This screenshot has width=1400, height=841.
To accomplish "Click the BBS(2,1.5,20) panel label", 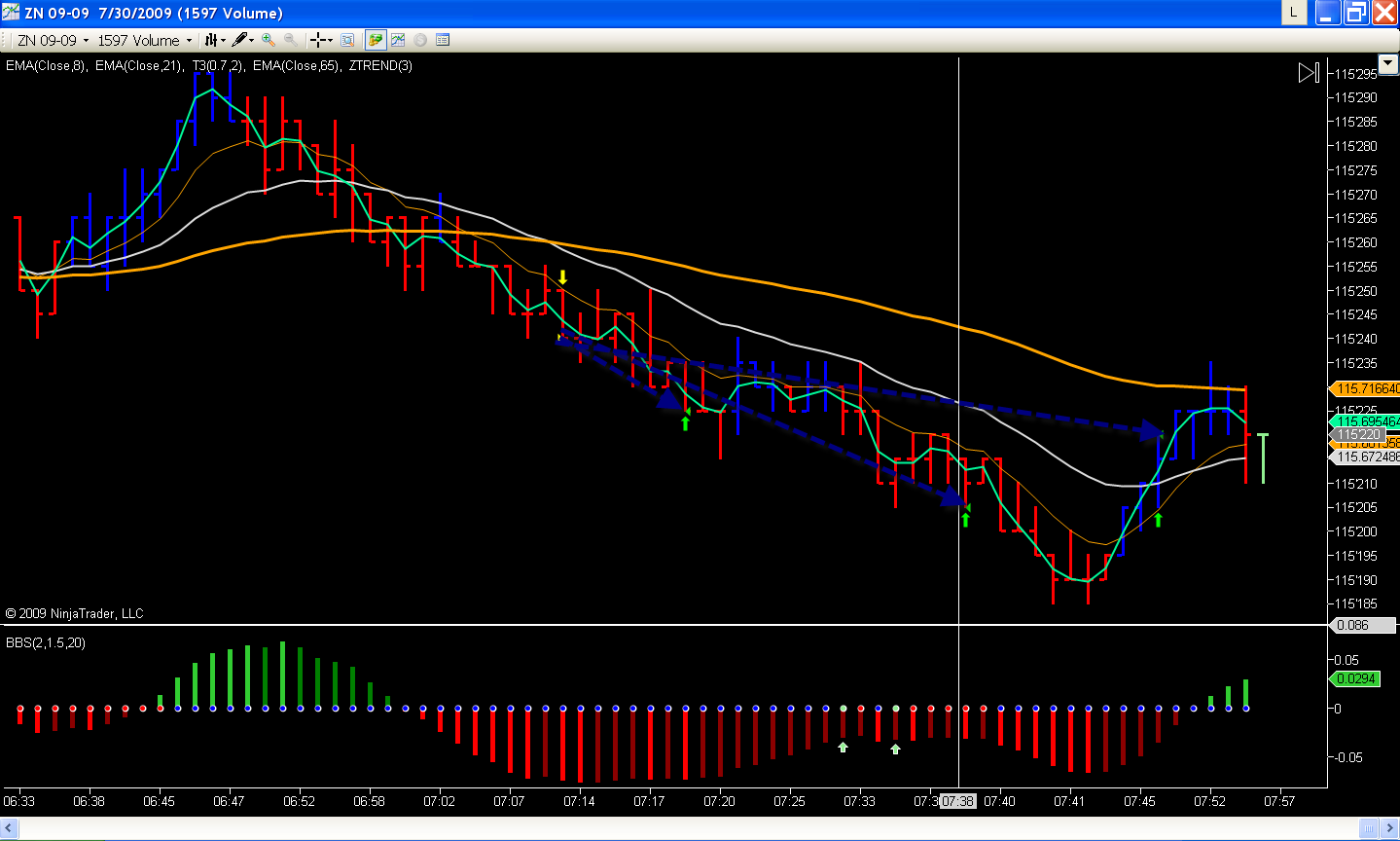I will (46, 643).
